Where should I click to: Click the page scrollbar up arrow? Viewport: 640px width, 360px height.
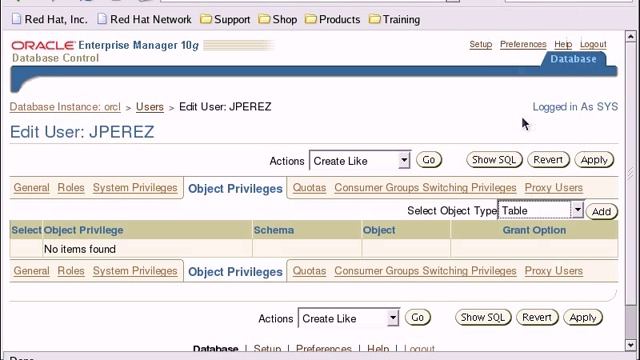(x=631, y=36)
